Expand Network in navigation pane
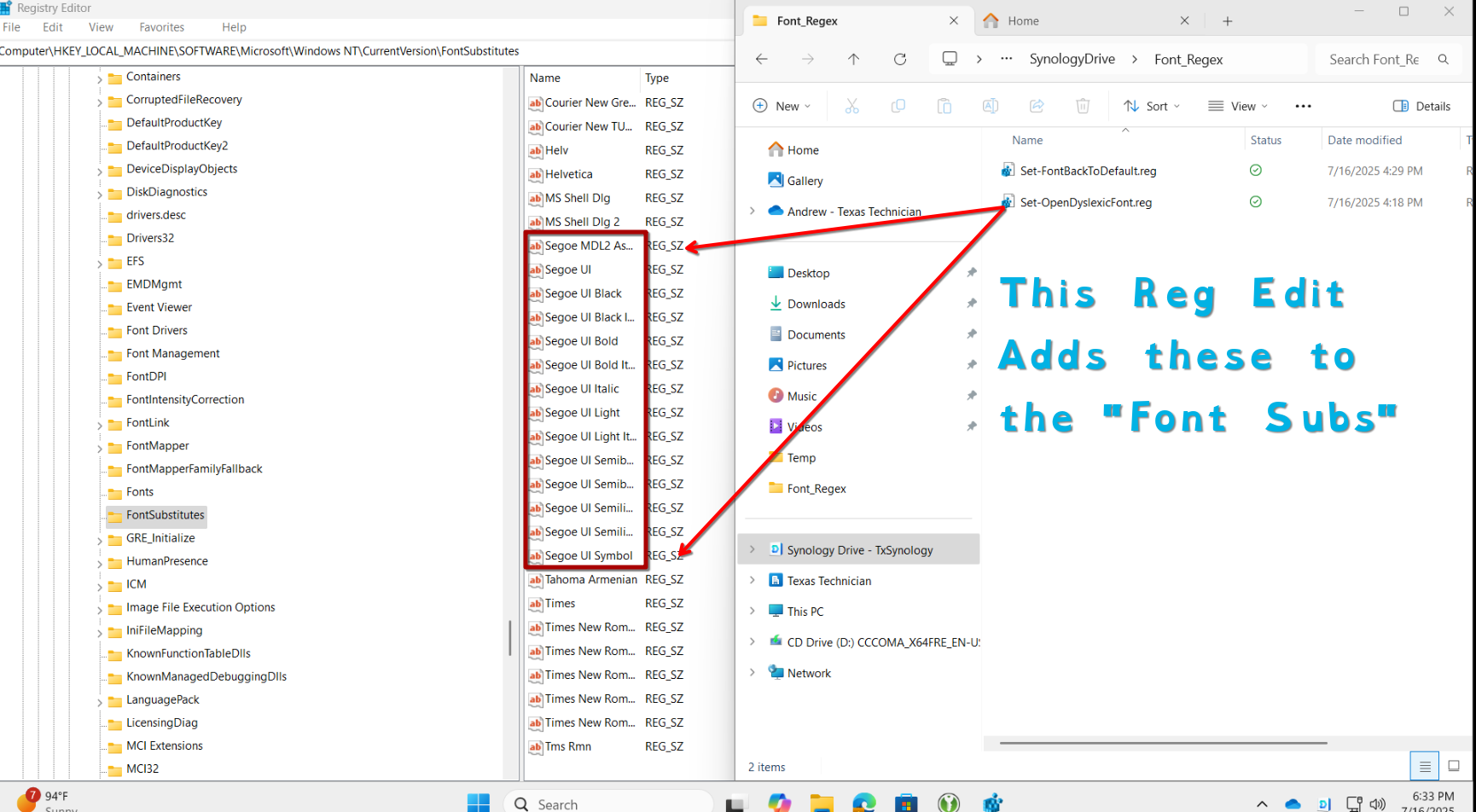The width and height of the screenshot is (1476, 812). (x=753, y=672)
